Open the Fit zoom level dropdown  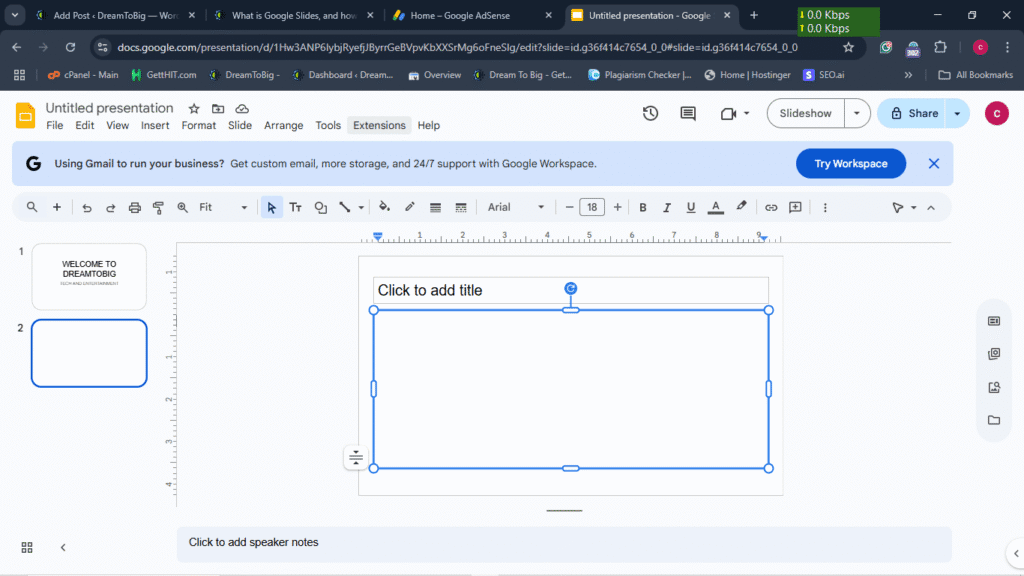pyautogui.click(x=223, y=208)
